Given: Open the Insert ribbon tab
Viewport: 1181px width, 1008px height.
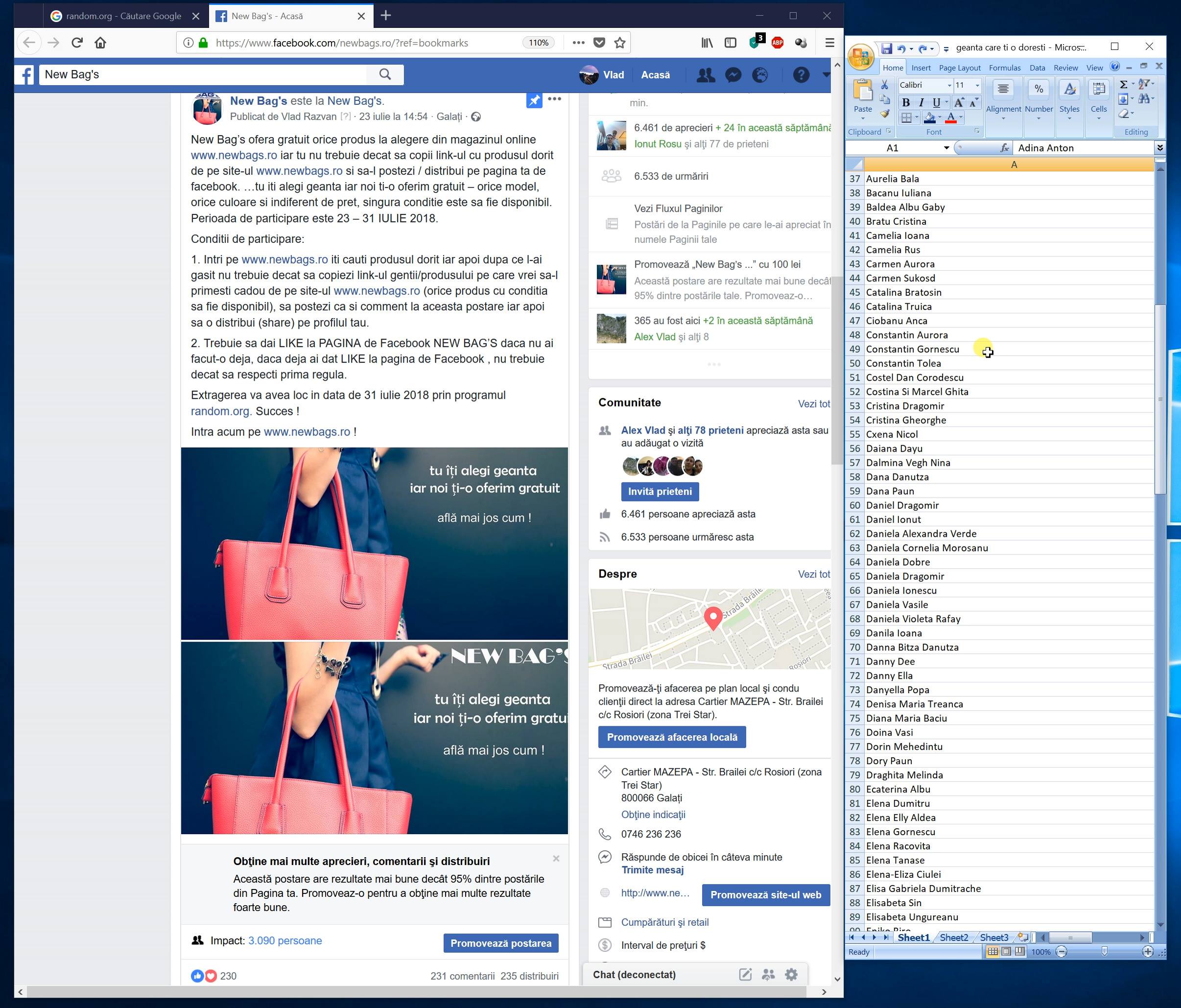Looking at the screenshot, I should pos(921,68).
